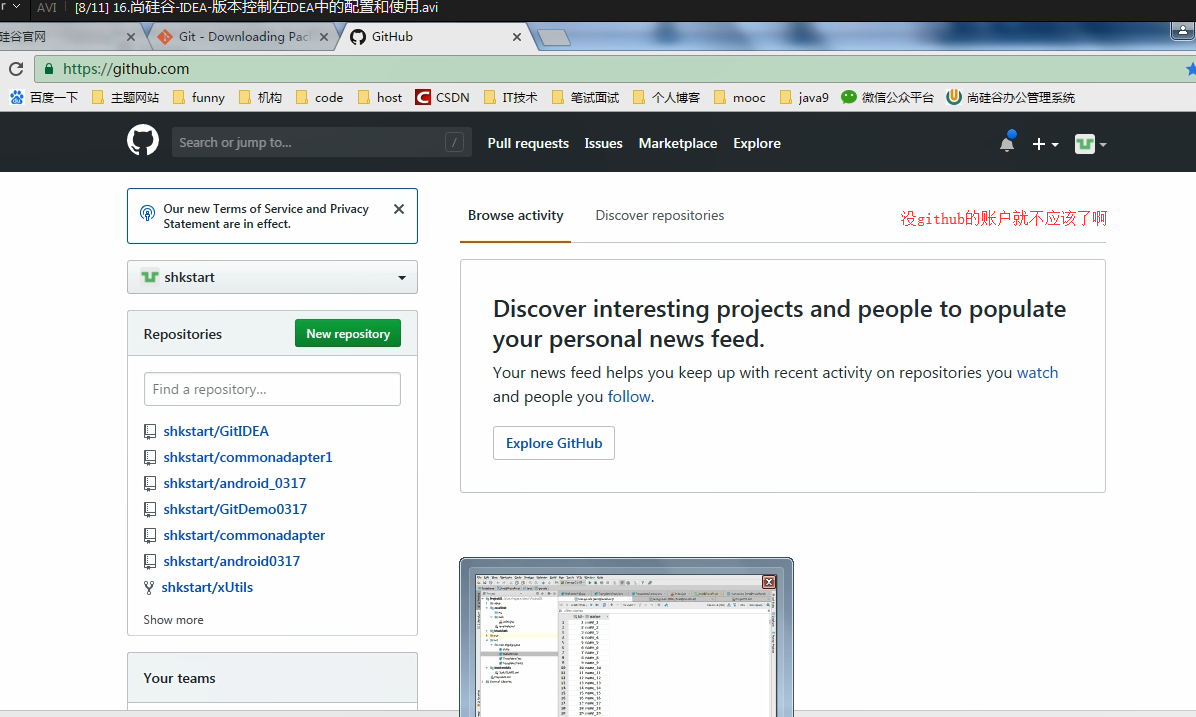This screenshot has height=717, width=1196.
Task: Open the mooc bookmark folder
Action: click(x=740, y=98)
